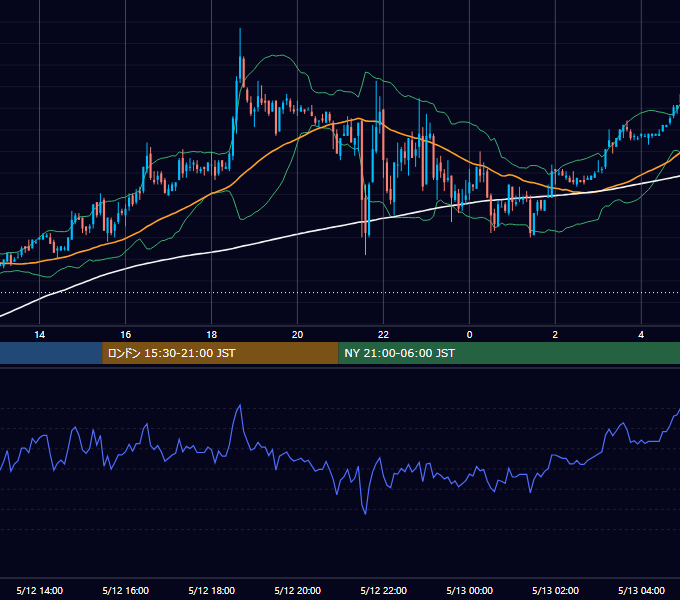The image size is (680, 600).
Task: Click the 5/12 18:00 time label
Action: coord(212,590)
